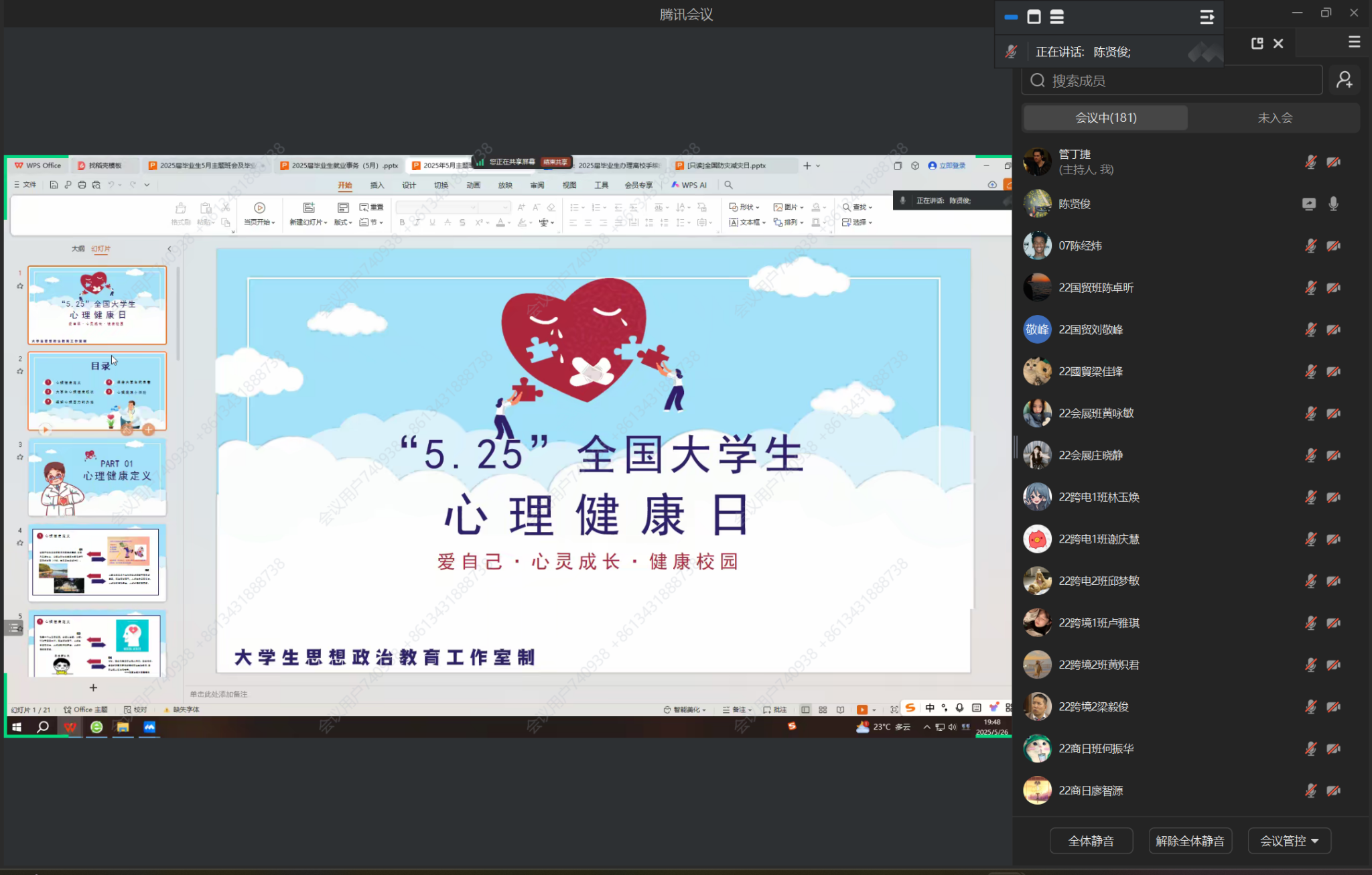Click the 当页开始 play icon

pos(259,208)
